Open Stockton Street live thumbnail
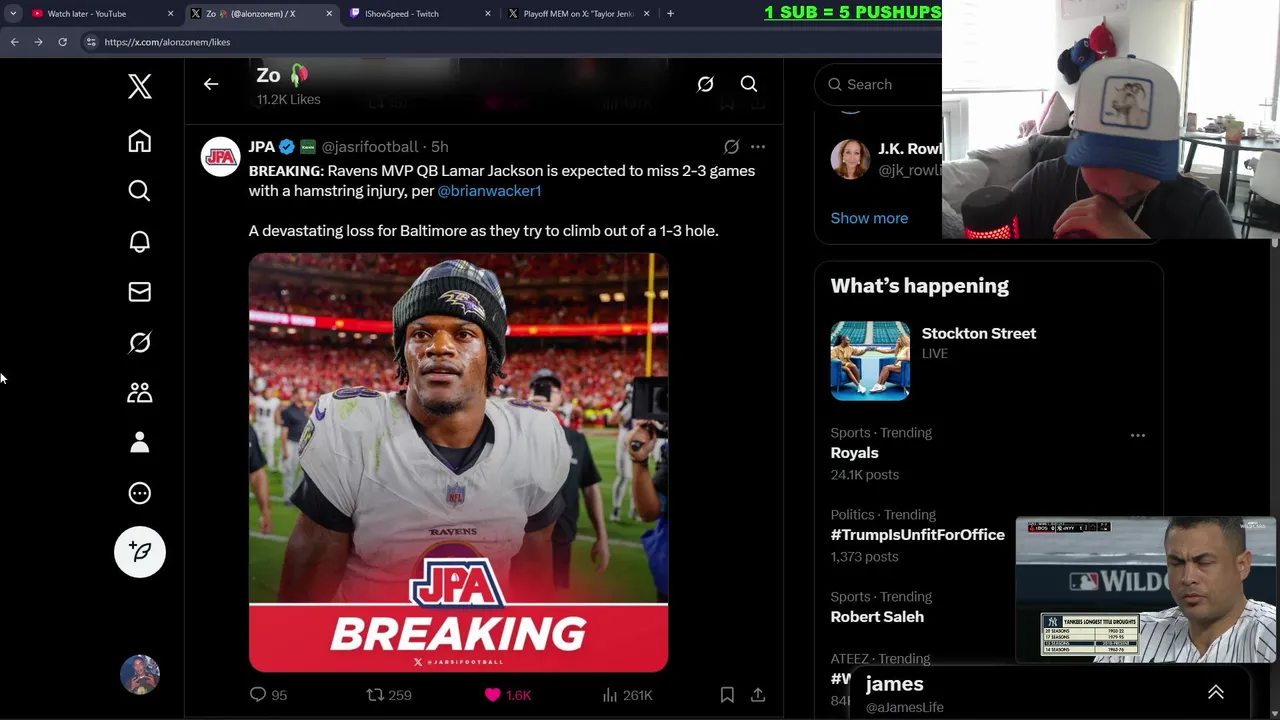 [870, 361]
